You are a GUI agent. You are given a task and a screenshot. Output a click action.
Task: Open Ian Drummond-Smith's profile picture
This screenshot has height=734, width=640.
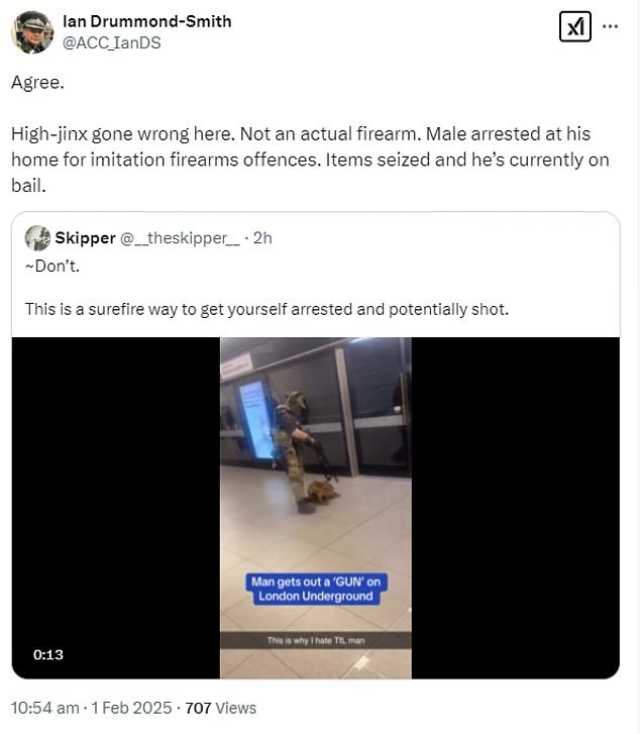(32, 32)
